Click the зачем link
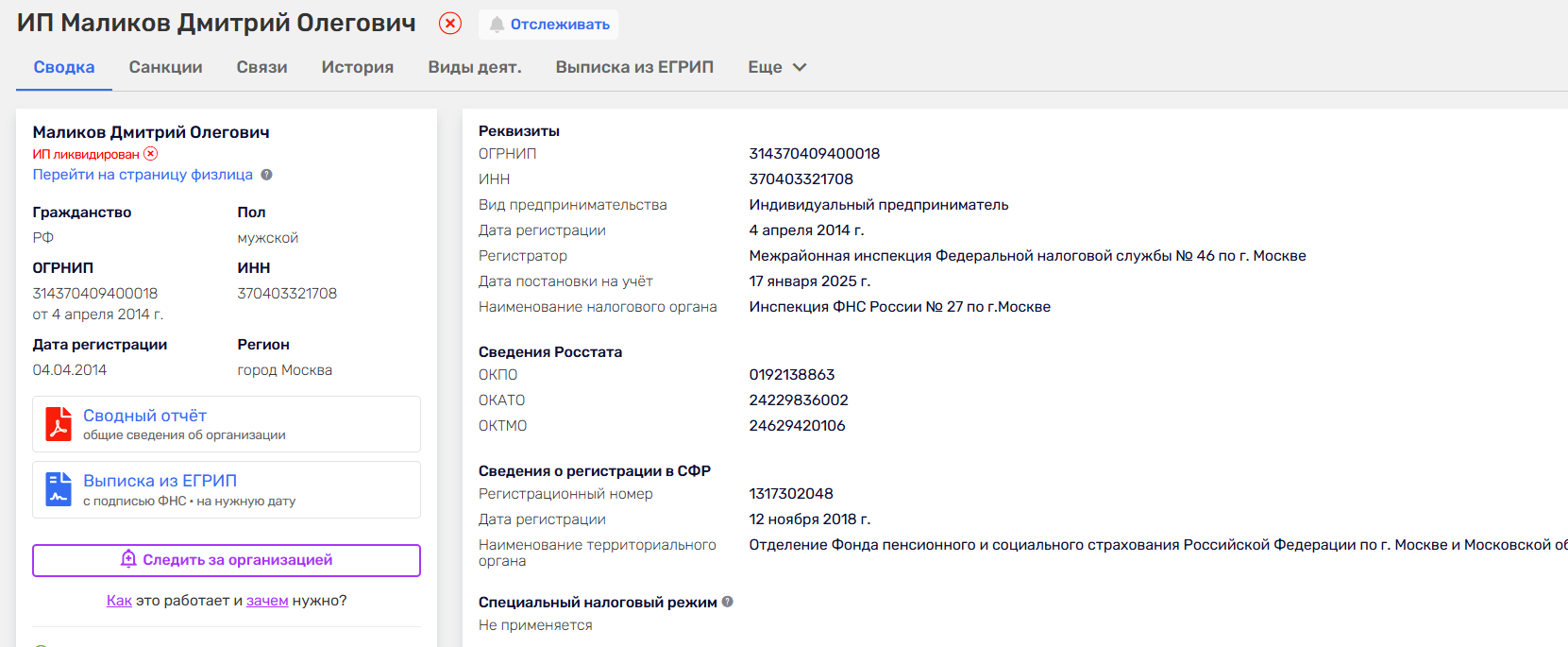Viewport: 1568px width, 647px height. pyautogui.click(x=267, y=601)
